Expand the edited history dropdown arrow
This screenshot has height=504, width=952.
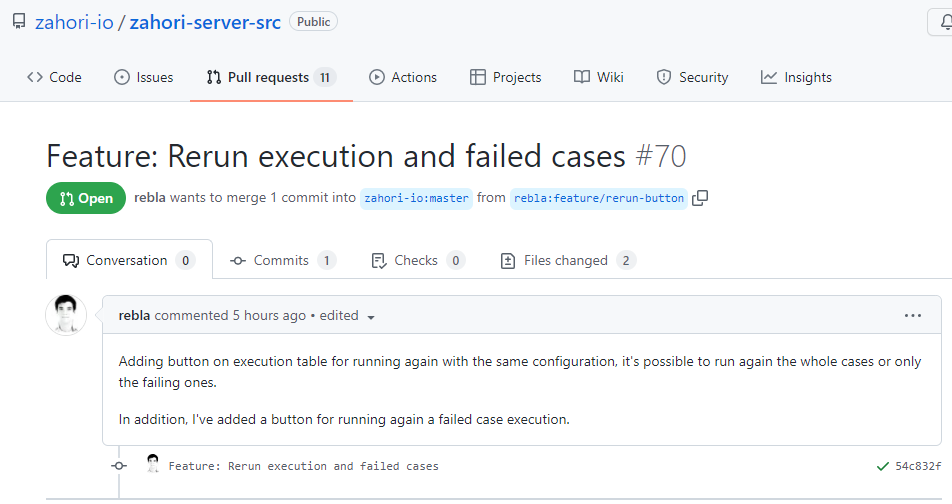pyautogui.click(x=371, y=317)
